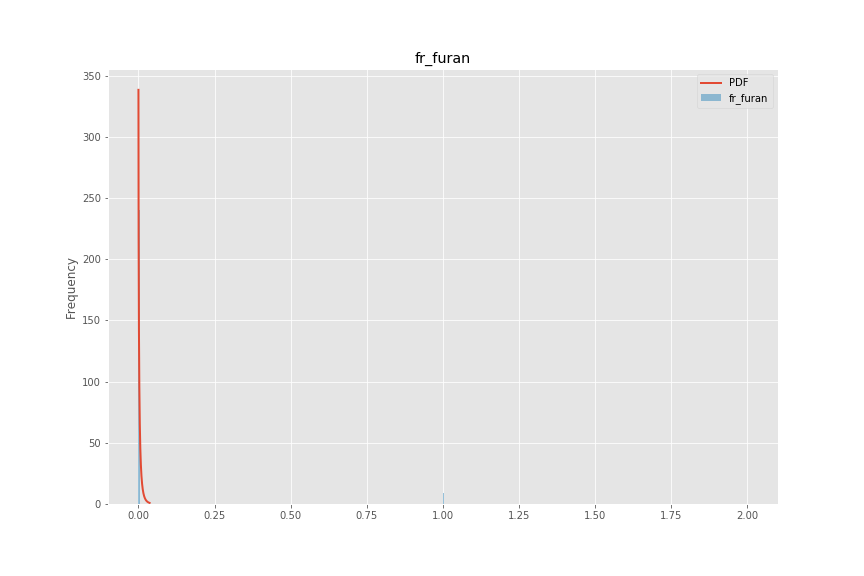Viewport: 864px width, 576px height.
Task: Click the blue fr_furan swatch in legend
Action: click(710, 98)
